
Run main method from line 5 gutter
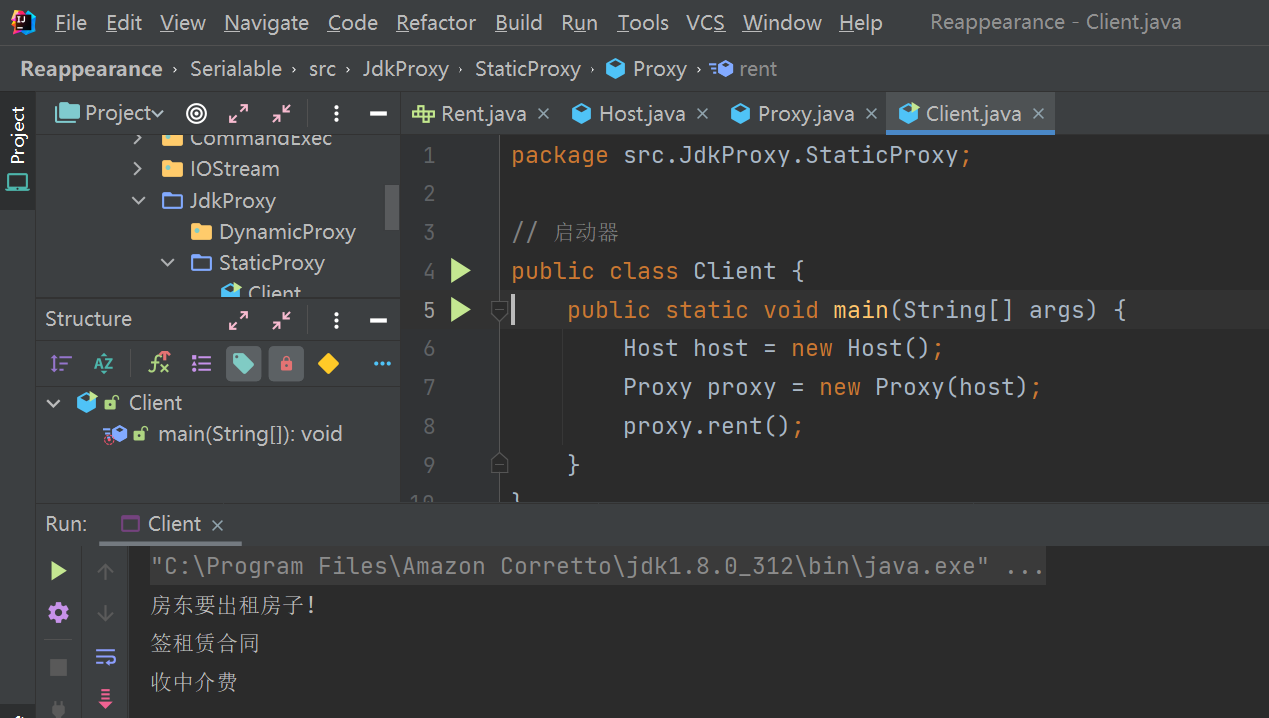(x=460, y=310)
